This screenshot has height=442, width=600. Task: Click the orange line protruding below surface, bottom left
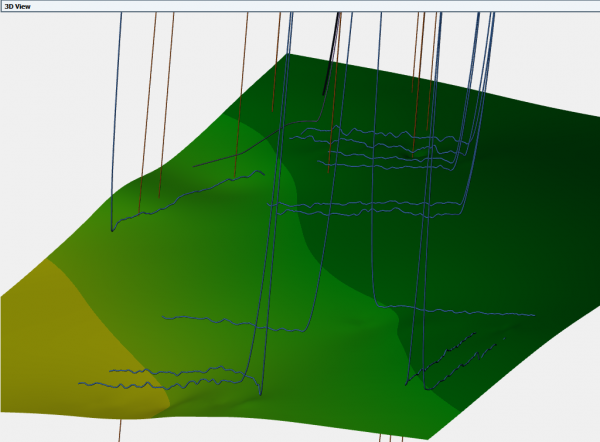point(120,429)
